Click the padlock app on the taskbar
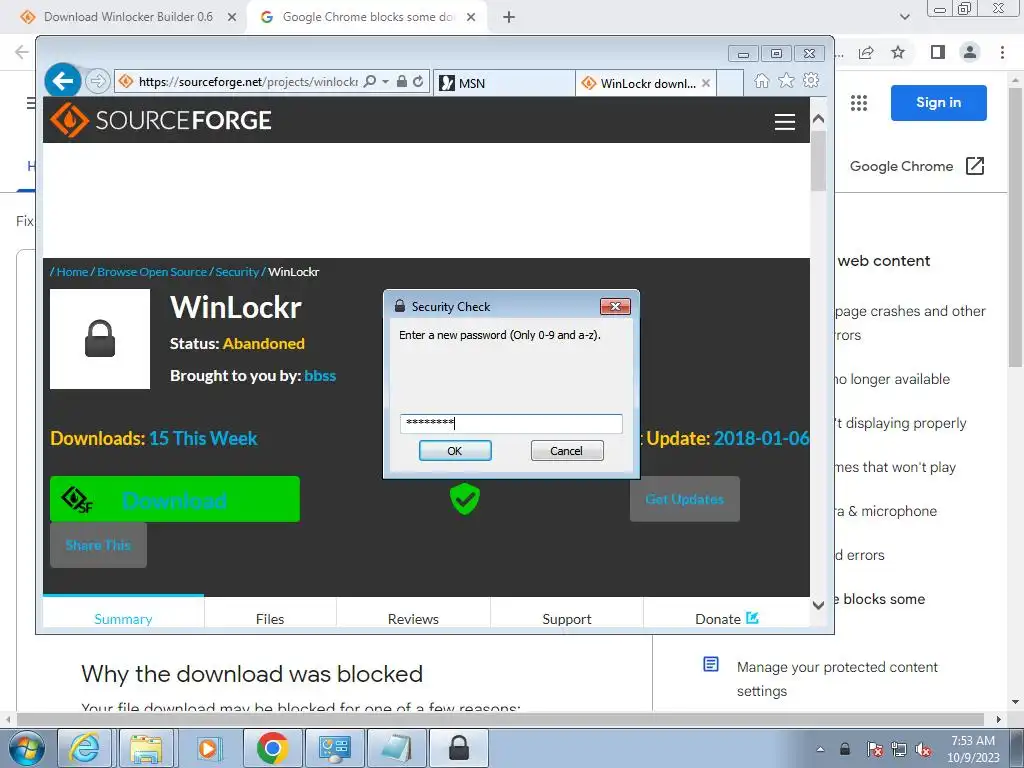 (458, 748)
